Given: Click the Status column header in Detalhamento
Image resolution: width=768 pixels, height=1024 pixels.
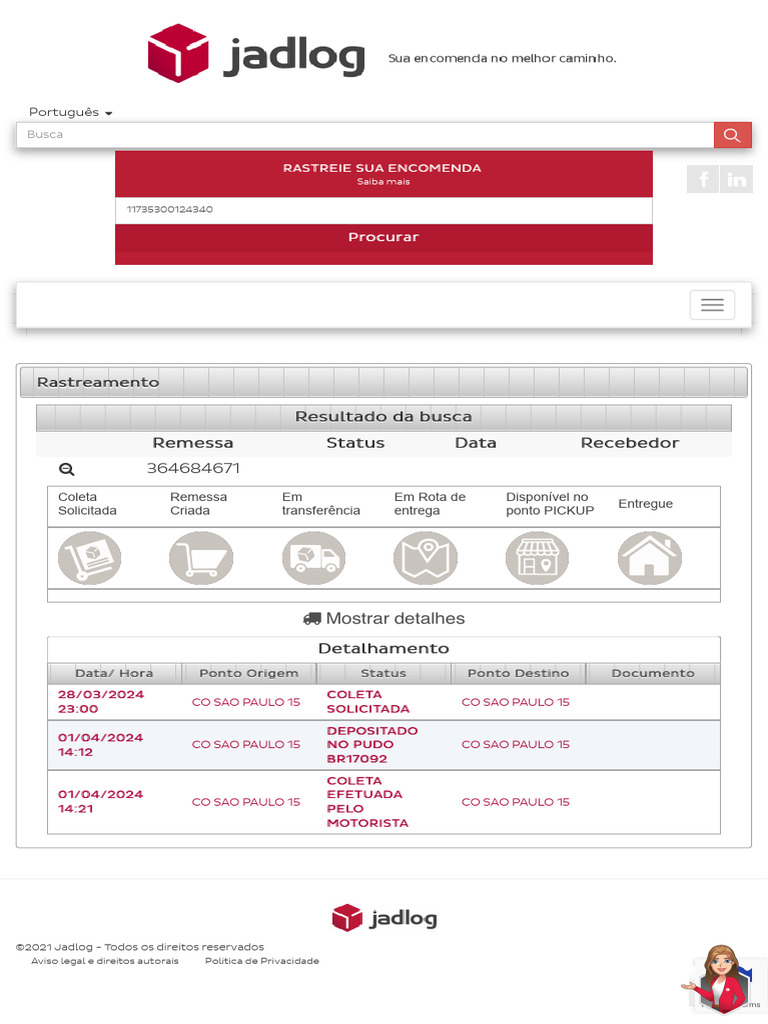Looking at the screenshot, I should pyautogui.click(x=383, y=673).
